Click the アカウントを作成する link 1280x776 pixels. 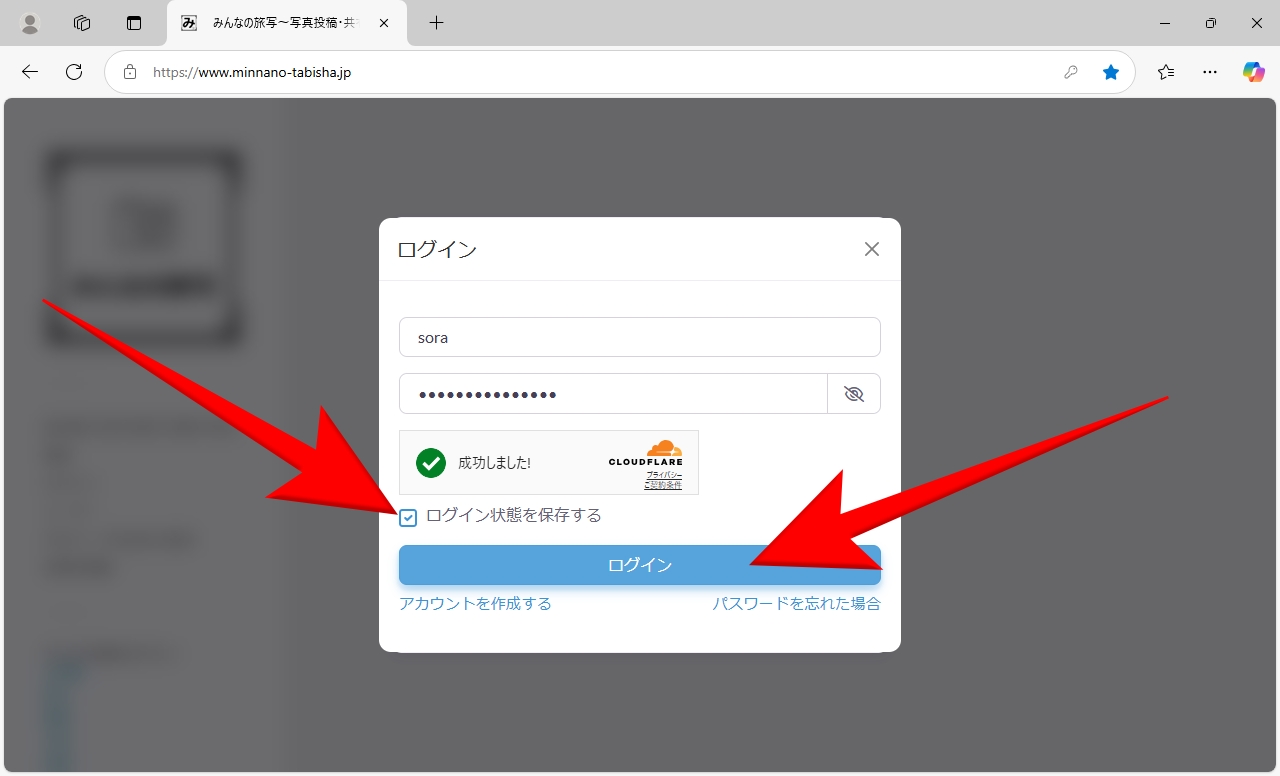click(x=475, y=604)
